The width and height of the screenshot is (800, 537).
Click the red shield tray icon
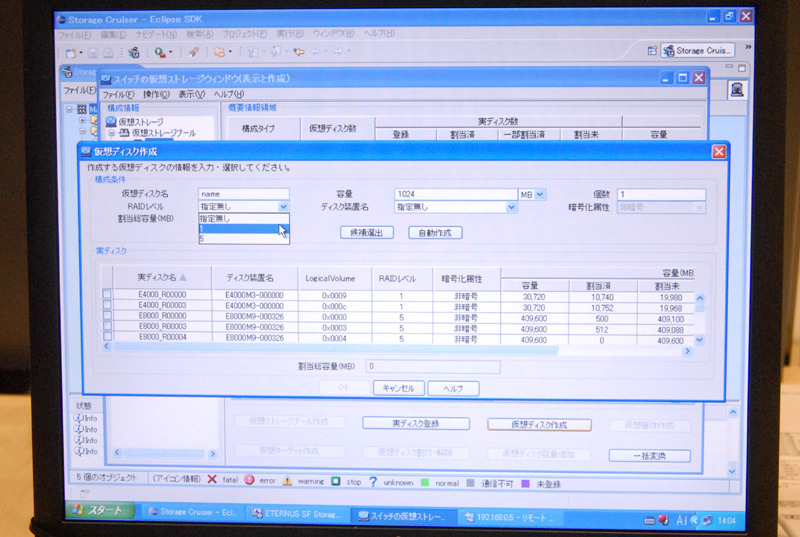click(663, 520)
